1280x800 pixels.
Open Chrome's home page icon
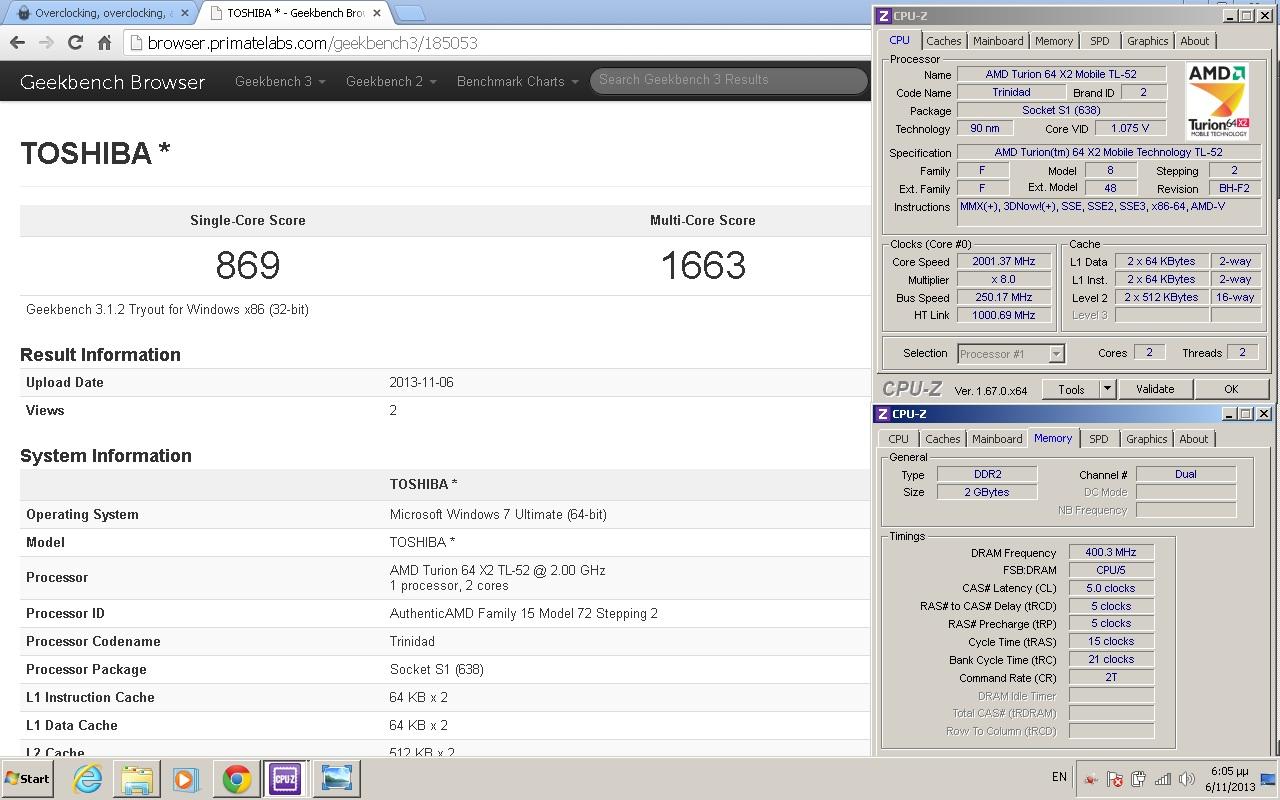coord(104,43)
